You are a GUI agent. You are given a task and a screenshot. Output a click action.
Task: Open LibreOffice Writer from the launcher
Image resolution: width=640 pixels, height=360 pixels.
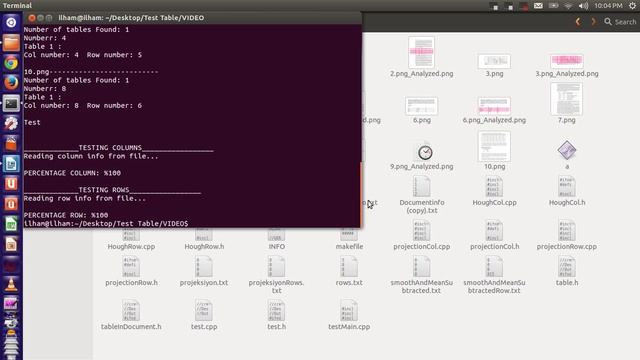(x=11, y=164)
